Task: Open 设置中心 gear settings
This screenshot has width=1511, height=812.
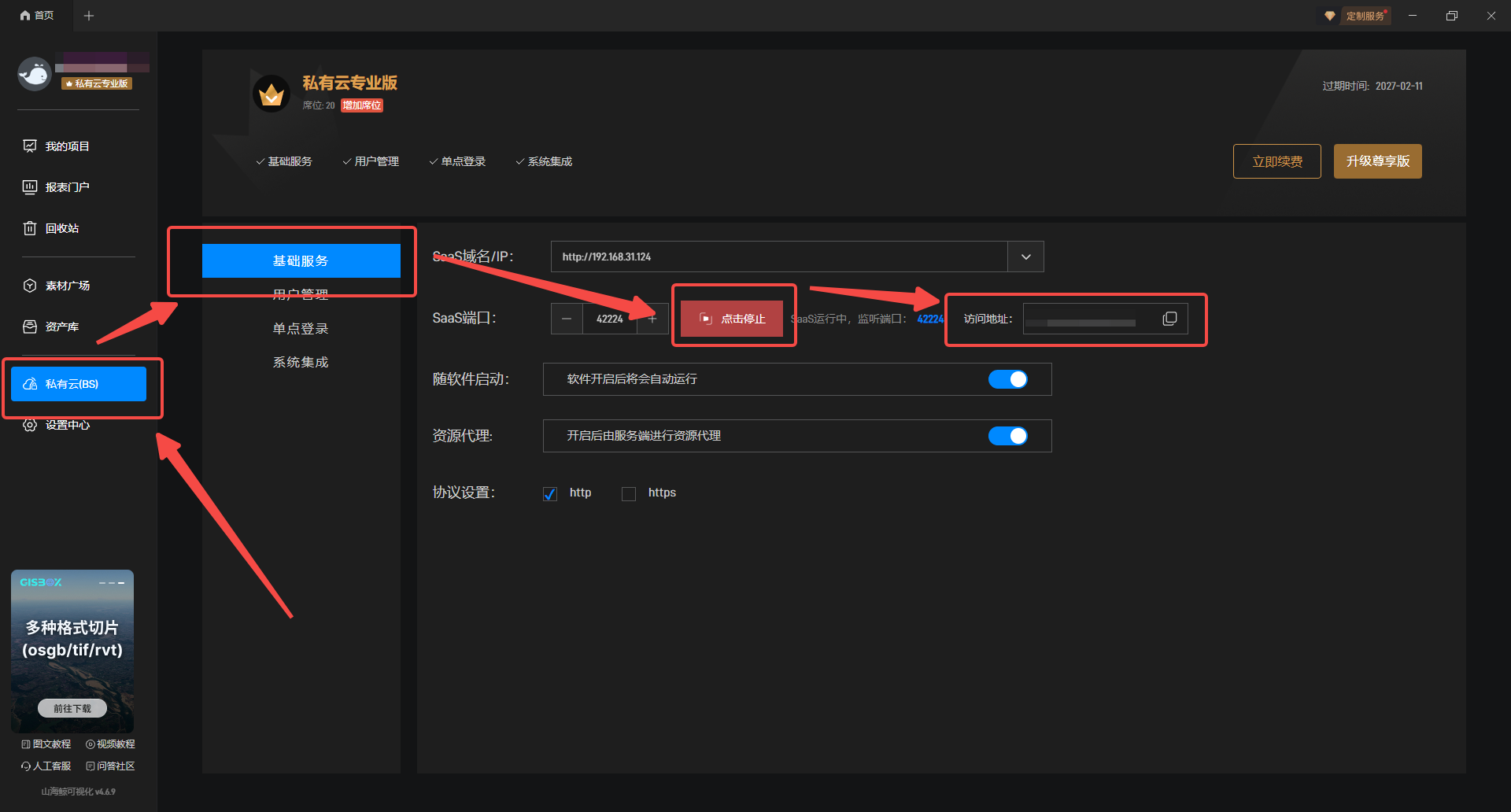Action: (30, 425)
